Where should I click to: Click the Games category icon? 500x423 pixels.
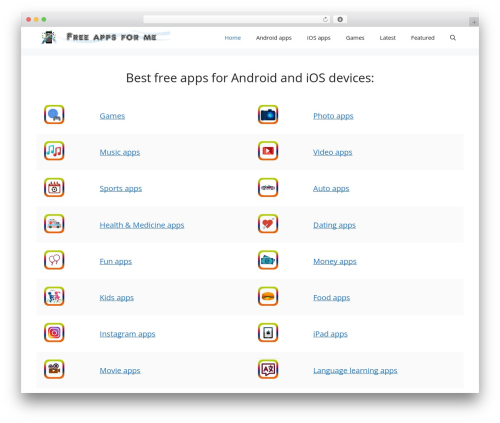pyautogui.click(x=54, y=115)
